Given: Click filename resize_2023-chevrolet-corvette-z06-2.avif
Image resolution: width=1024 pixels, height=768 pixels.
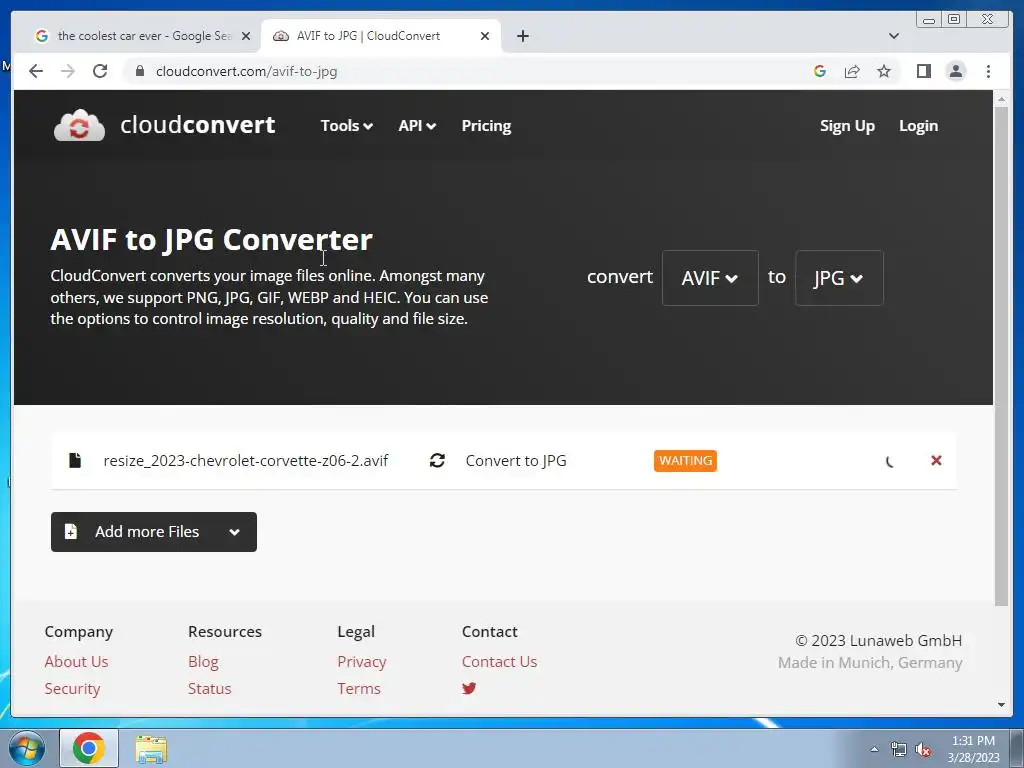Looking at the screenshot, I should (246, 460).
